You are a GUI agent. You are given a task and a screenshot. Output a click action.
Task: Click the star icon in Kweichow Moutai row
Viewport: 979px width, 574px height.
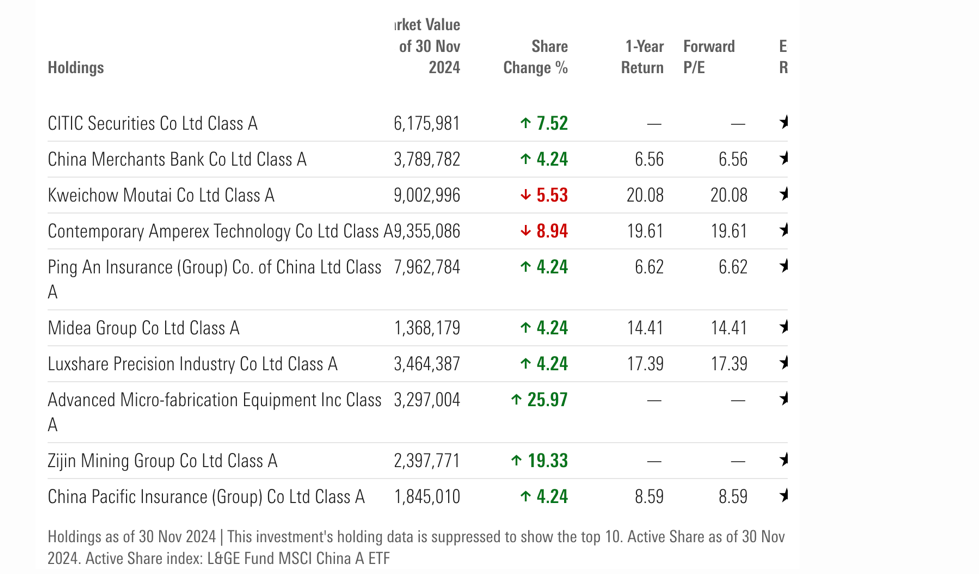point(784,195)
